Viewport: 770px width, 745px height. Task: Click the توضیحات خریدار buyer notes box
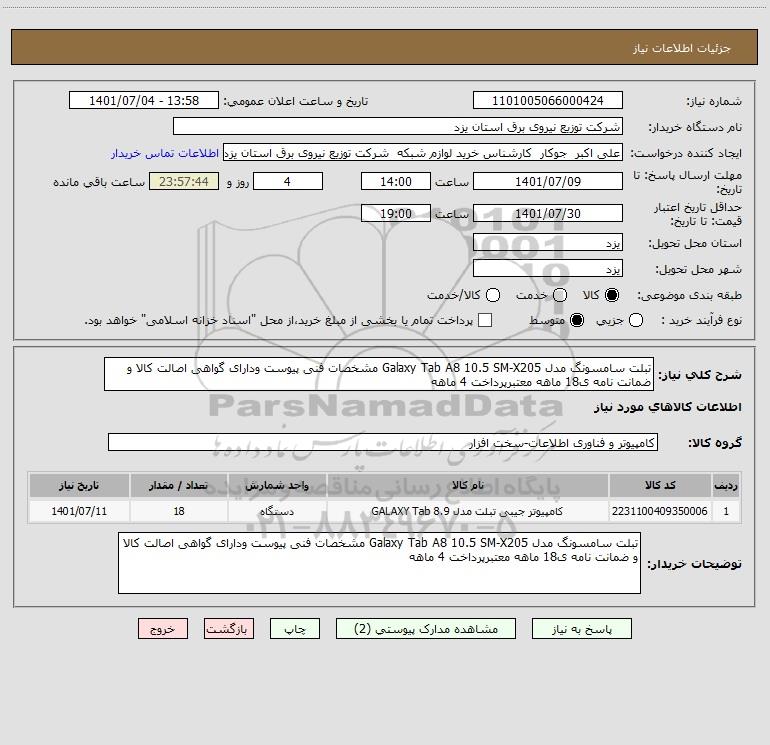(380, 563)
